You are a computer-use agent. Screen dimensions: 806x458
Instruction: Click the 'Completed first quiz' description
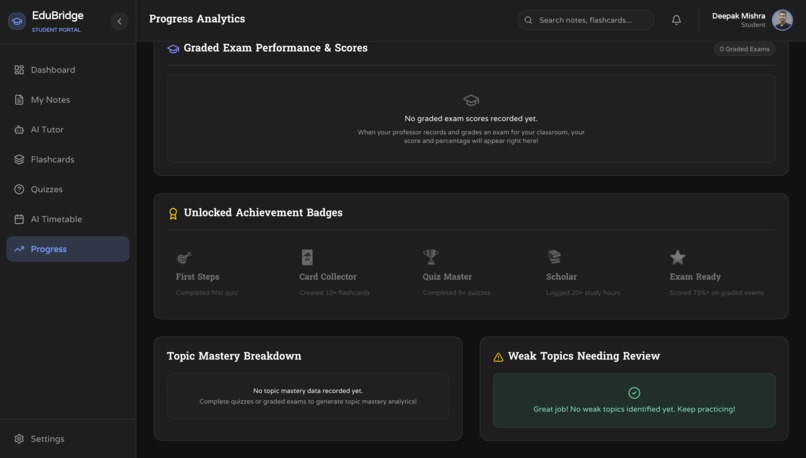pyautogui.click(x=207, y=292)
